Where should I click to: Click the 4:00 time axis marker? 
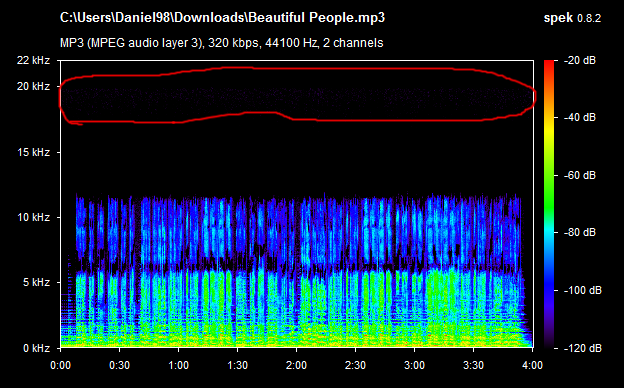click(532, 365)
